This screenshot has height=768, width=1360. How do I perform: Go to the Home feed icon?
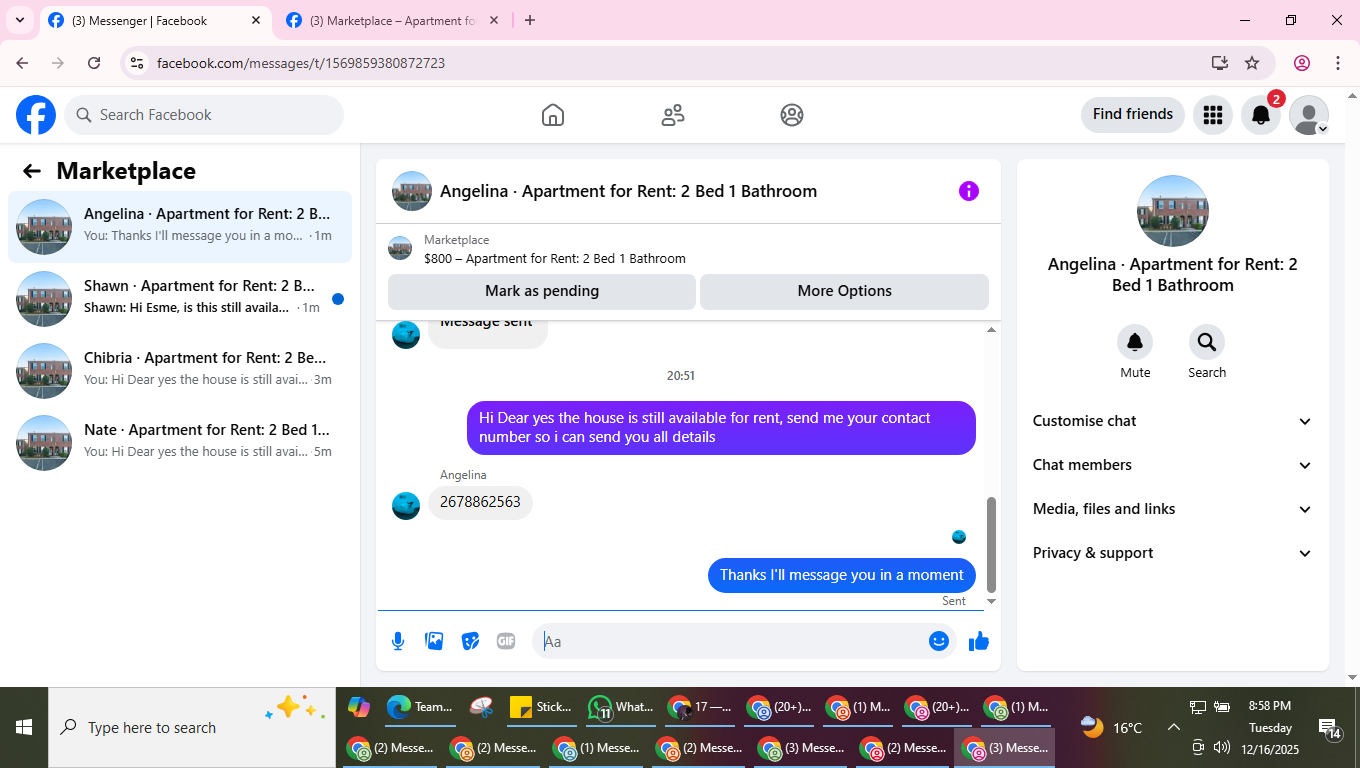coord(553,115)
